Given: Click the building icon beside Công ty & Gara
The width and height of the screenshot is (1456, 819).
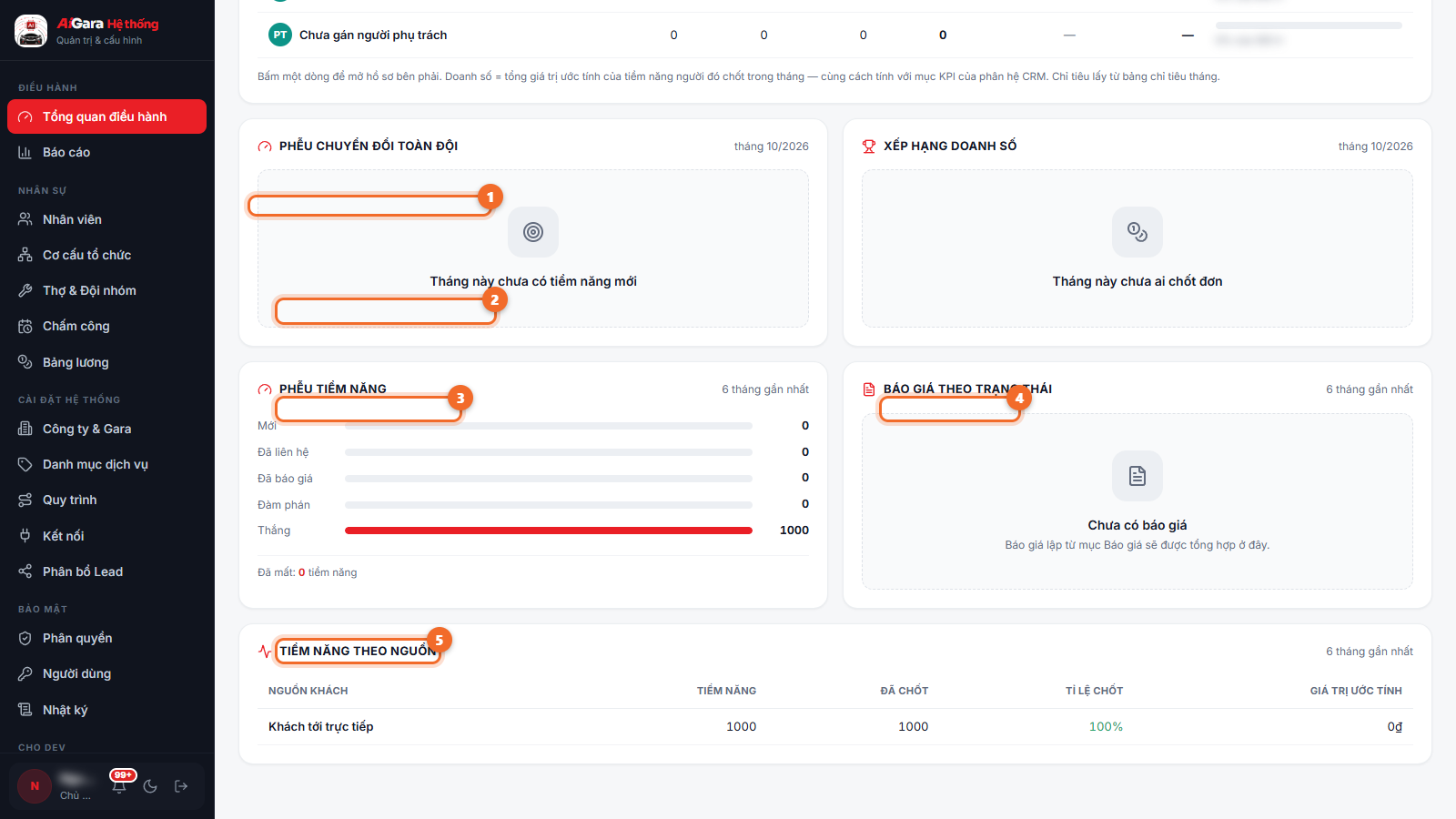Looking at the screenshot, I should tap(25, 429).
